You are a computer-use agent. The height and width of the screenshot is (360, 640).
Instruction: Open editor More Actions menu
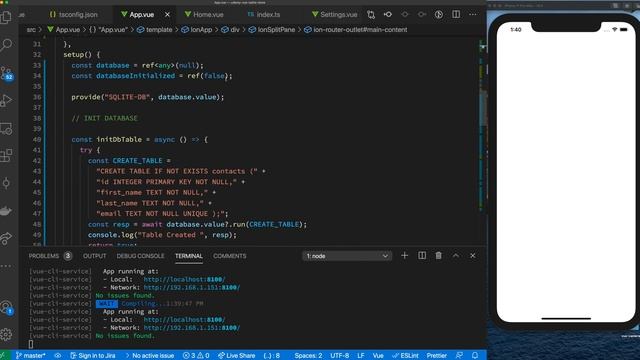click(473, 15)
